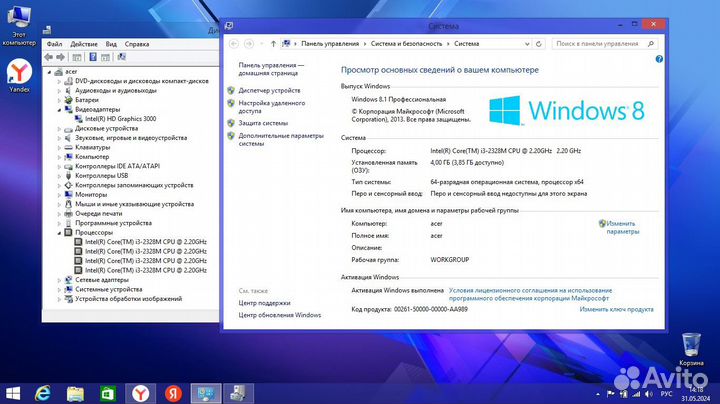Click Изменить параметры link
The width and height of the screenshot is (720, 404).
622,227
